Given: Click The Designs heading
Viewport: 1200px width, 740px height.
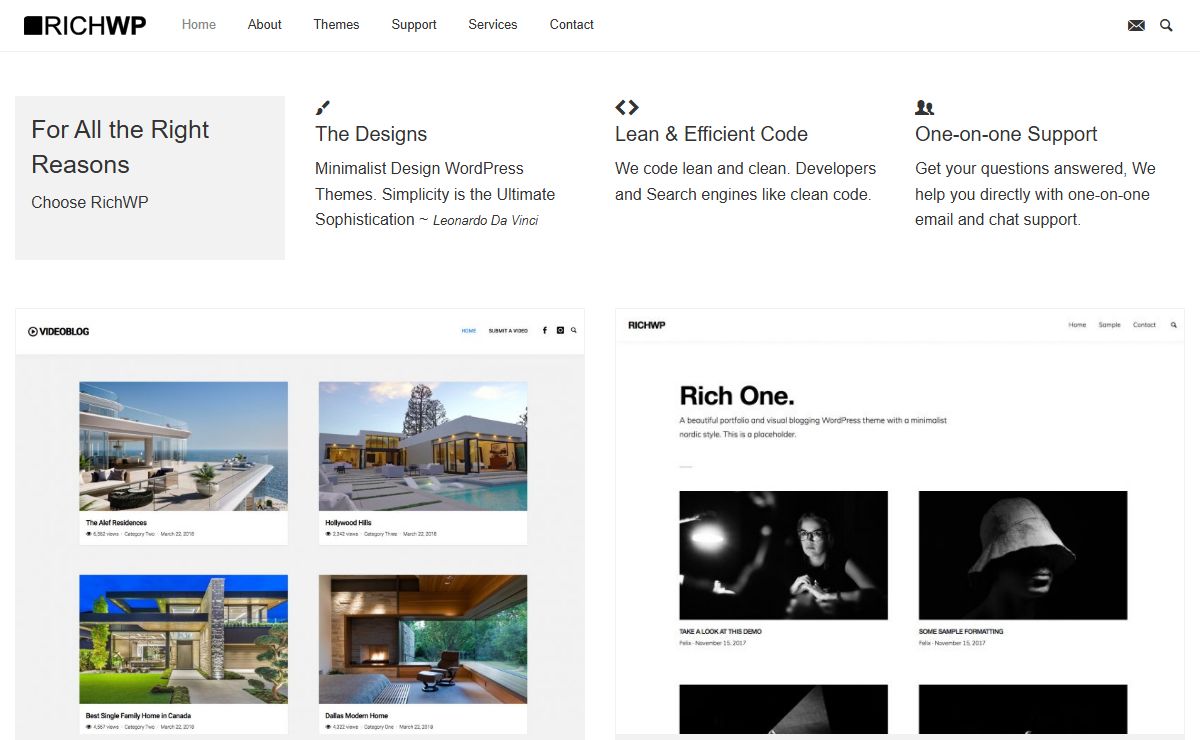Looking at the screenshot, I should coord(371,134).
